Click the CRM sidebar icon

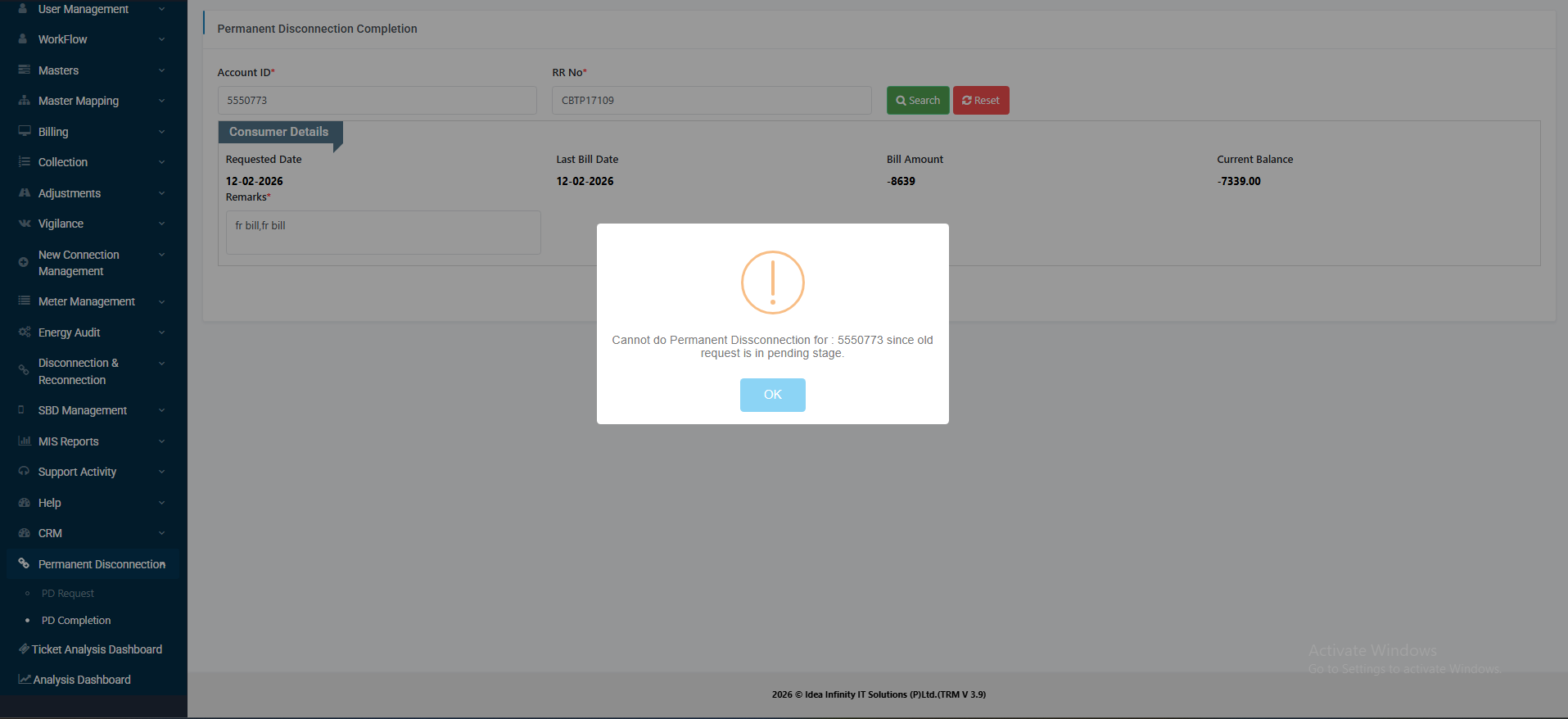click(x=24, y=532)
